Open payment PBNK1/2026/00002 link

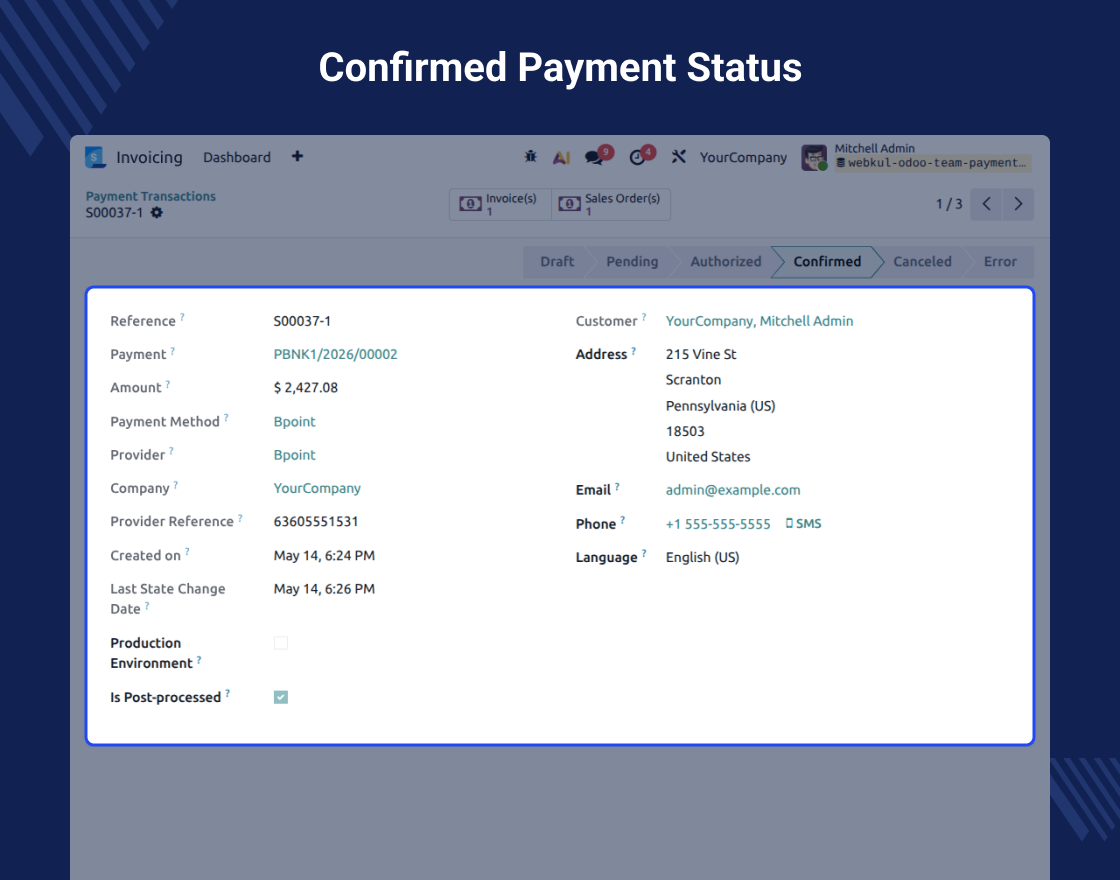tap(335, 354)
